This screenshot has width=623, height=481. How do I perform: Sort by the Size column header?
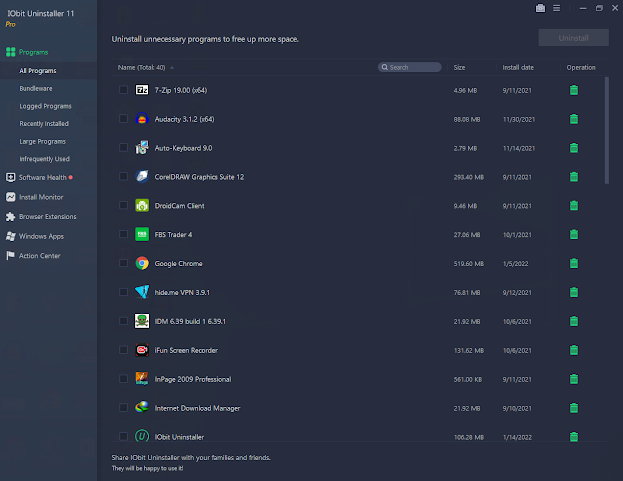[x=459, y=68]
